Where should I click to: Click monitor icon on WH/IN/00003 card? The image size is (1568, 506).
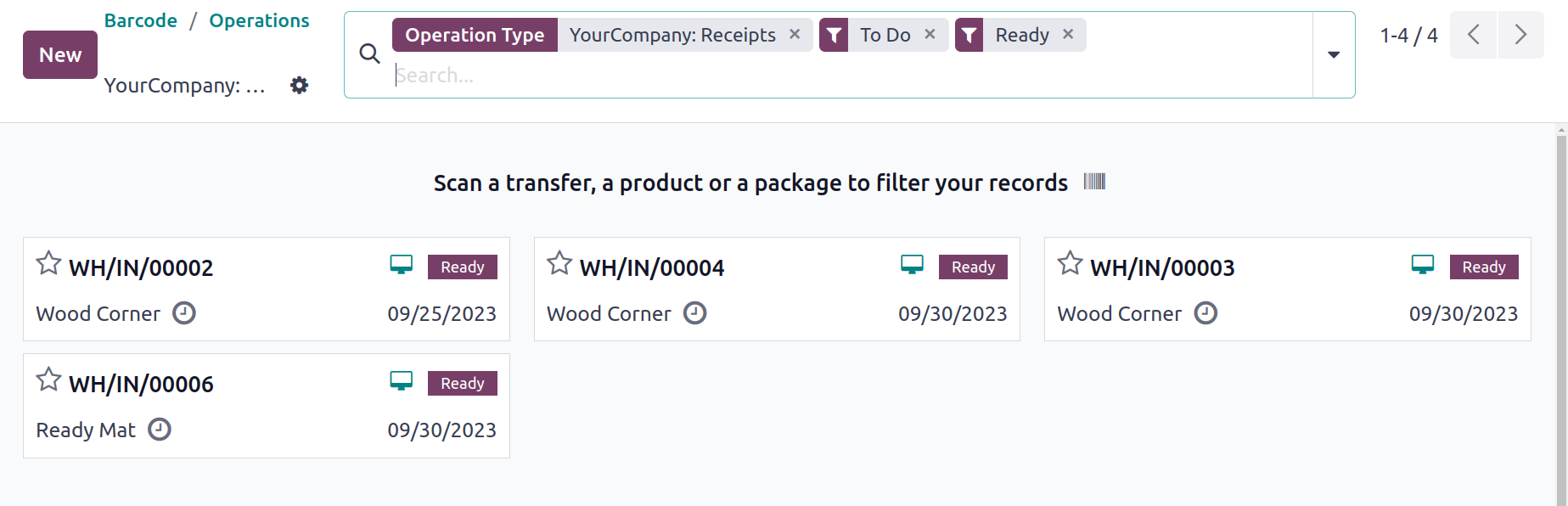[1423, 265]
